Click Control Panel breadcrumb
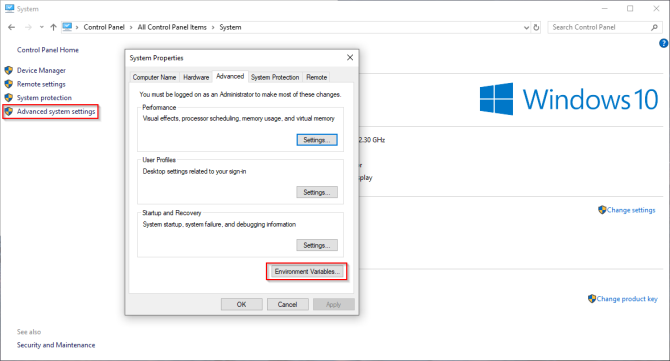The width and height of the screenshot is (670, 361). [104, 27]
